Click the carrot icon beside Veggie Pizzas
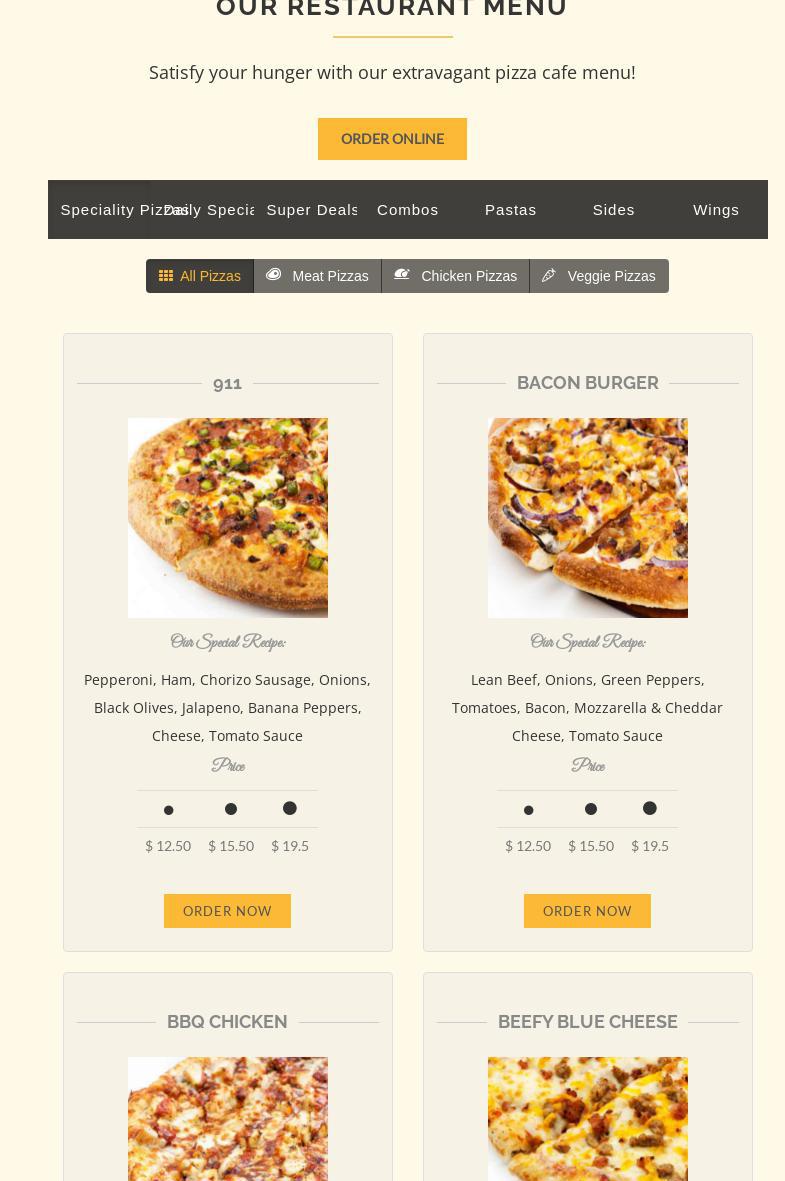Image resolution: width=785 pixels, height=1181 pixels. click(549, 276)
